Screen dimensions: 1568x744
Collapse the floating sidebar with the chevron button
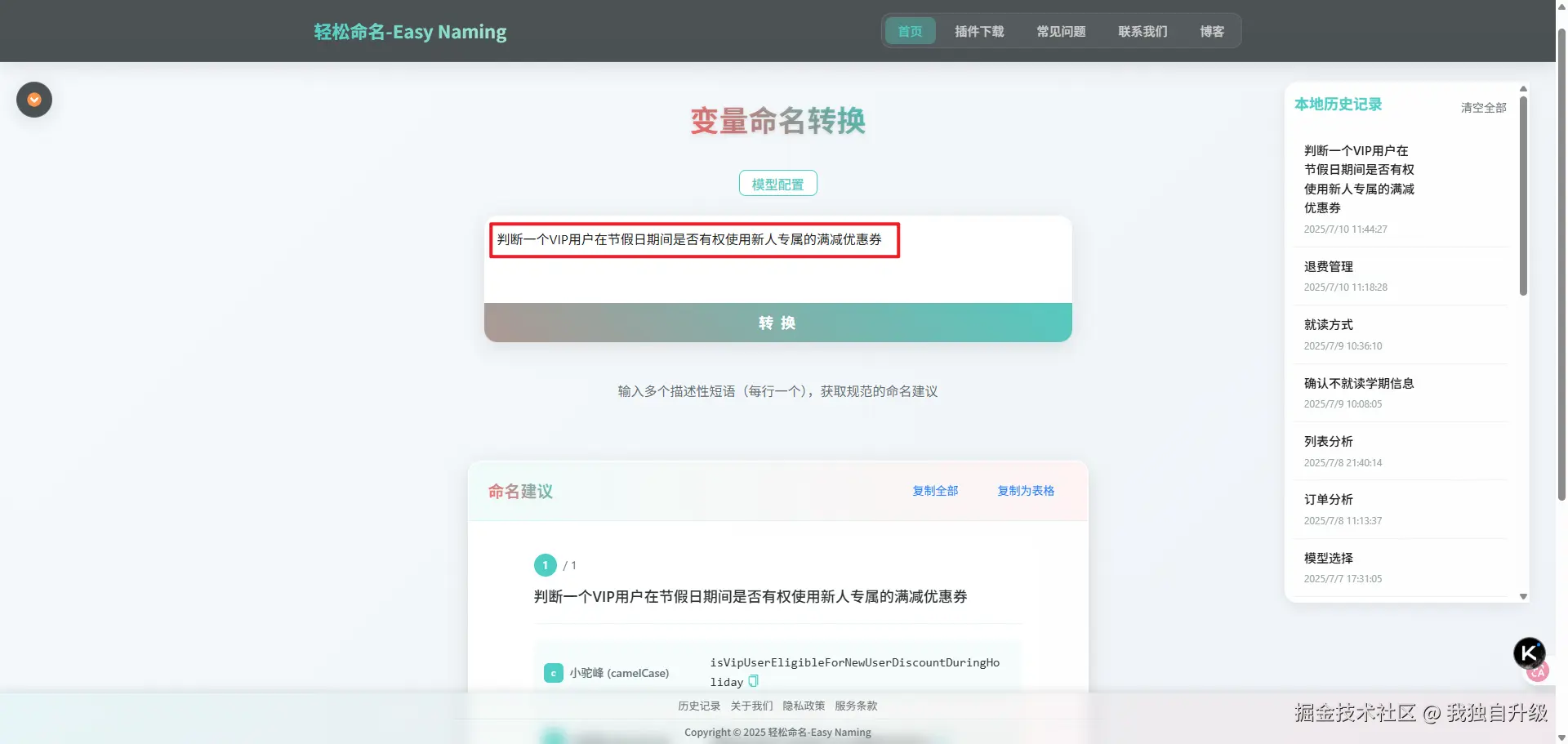33,100
